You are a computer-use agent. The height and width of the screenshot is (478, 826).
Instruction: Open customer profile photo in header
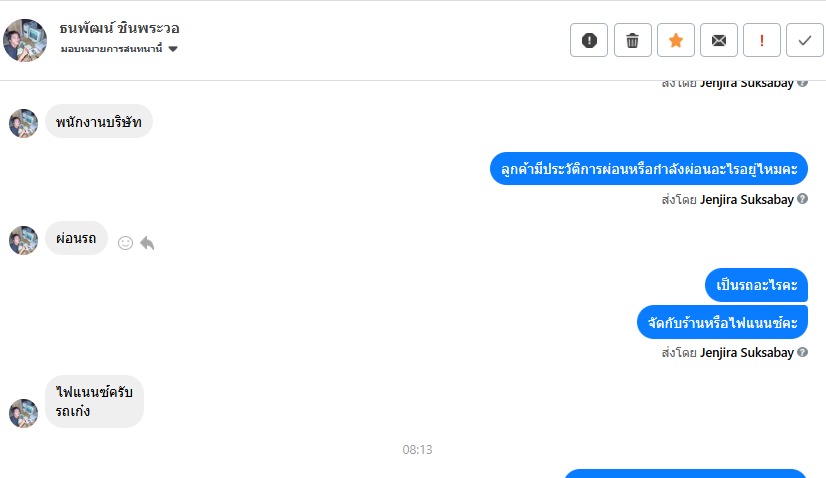[x=25, y=40]
